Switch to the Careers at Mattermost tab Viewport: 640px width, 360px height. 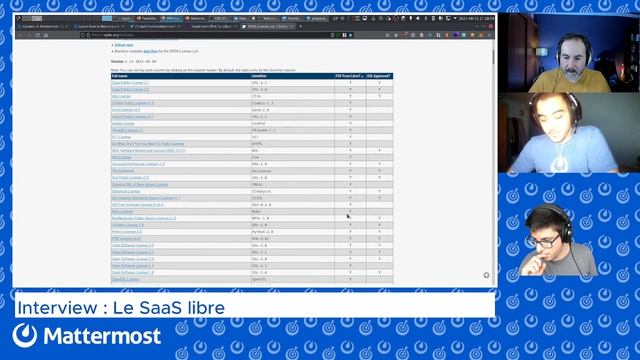[42, 26]
